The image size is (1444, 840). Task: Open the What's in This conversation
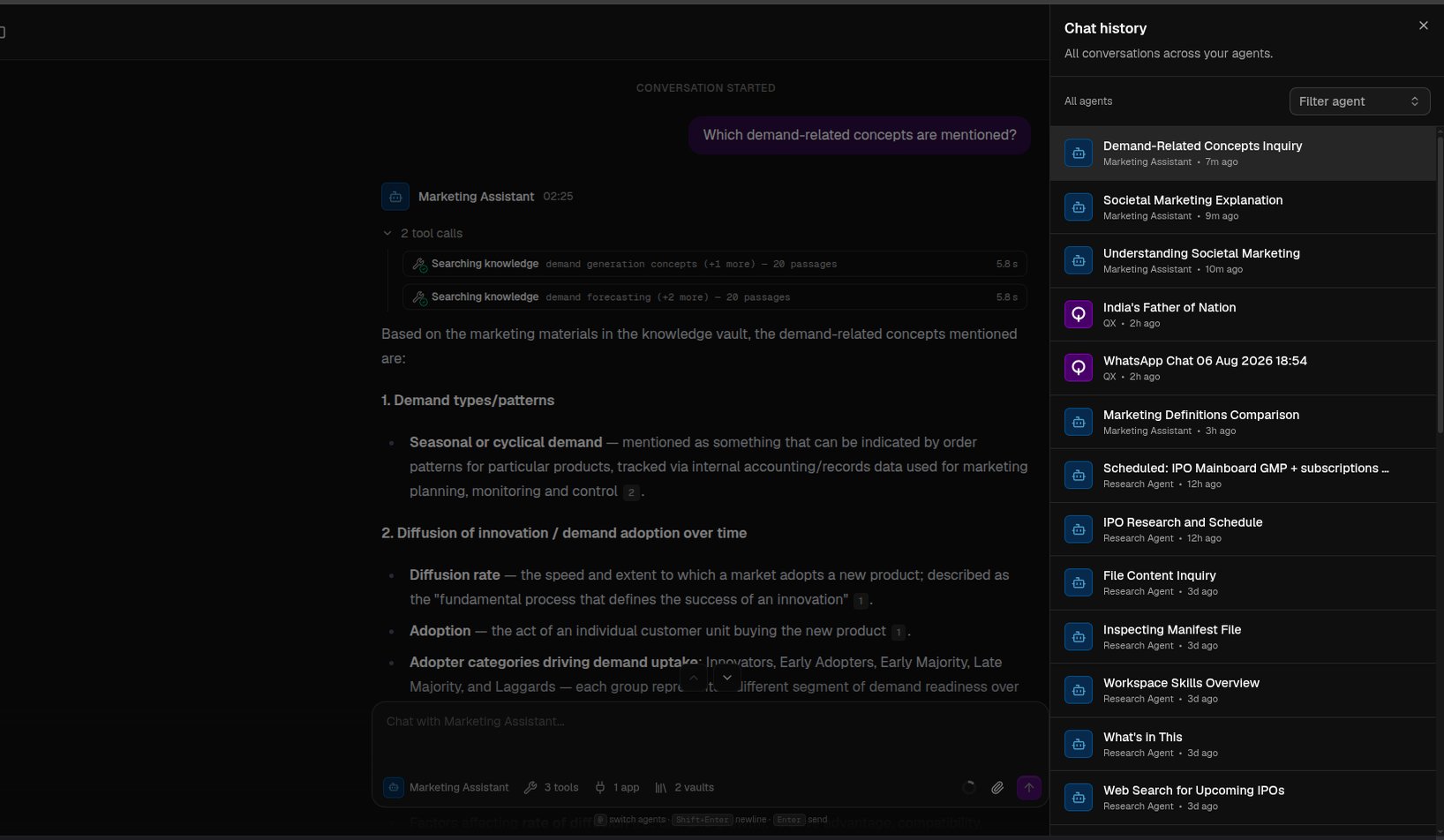click(x=1243, y=744)
